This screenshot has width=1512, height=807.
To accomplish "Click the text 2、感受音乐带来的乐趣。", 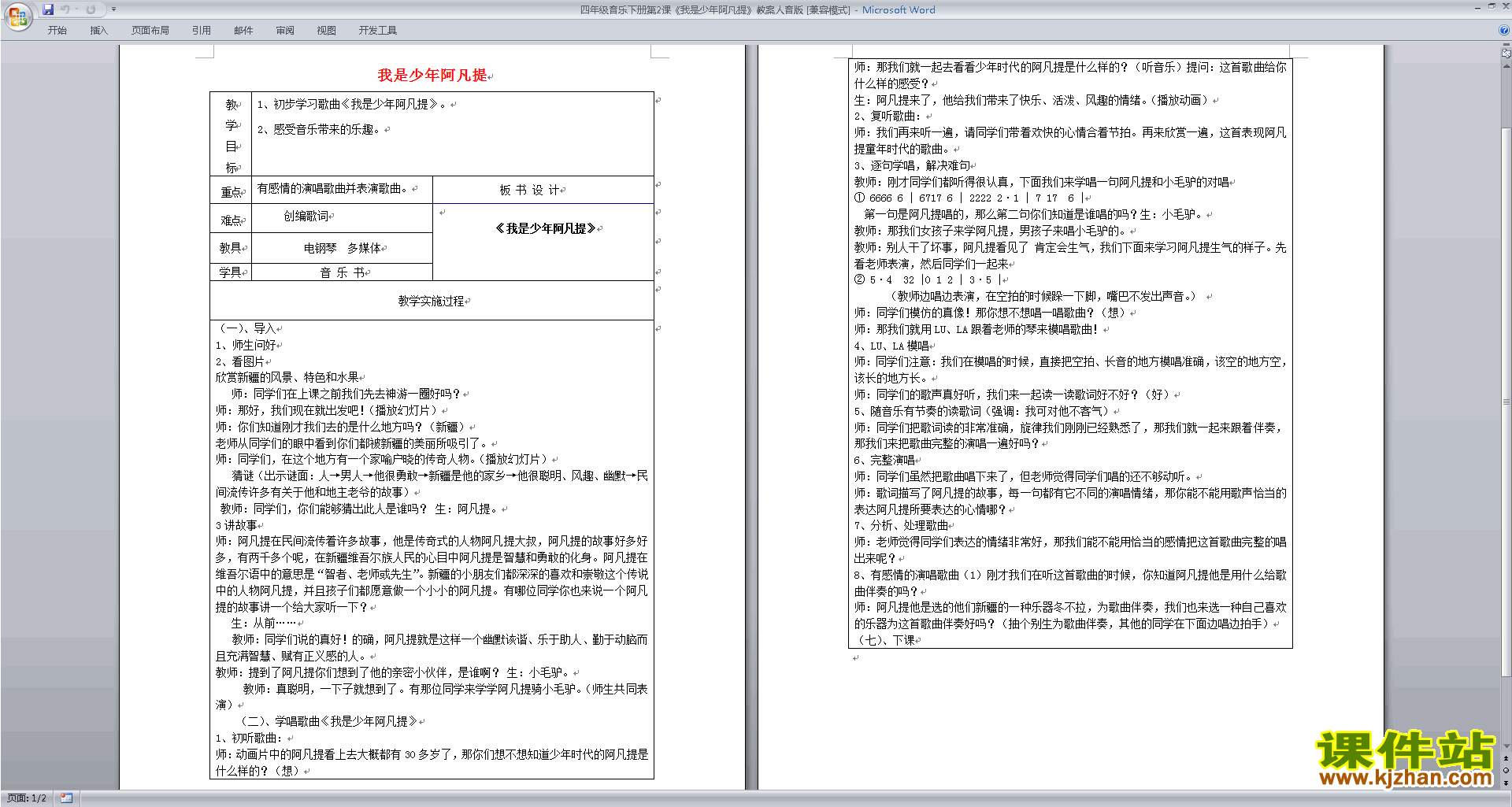I will [319, 129].
